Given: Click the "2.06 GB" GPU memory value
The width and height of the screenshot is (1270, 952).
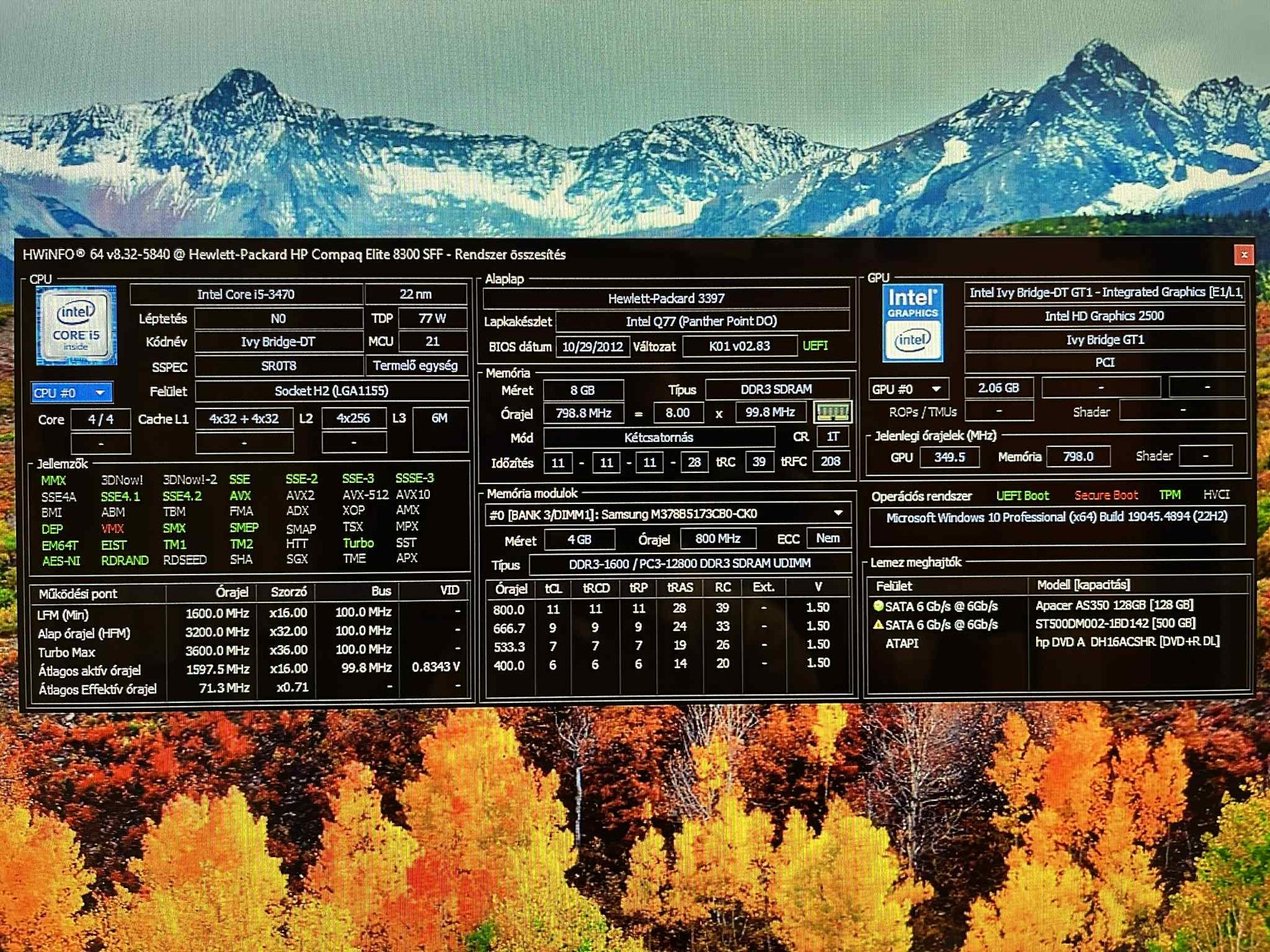Looking at the screenshot, I should coord(998,389).
